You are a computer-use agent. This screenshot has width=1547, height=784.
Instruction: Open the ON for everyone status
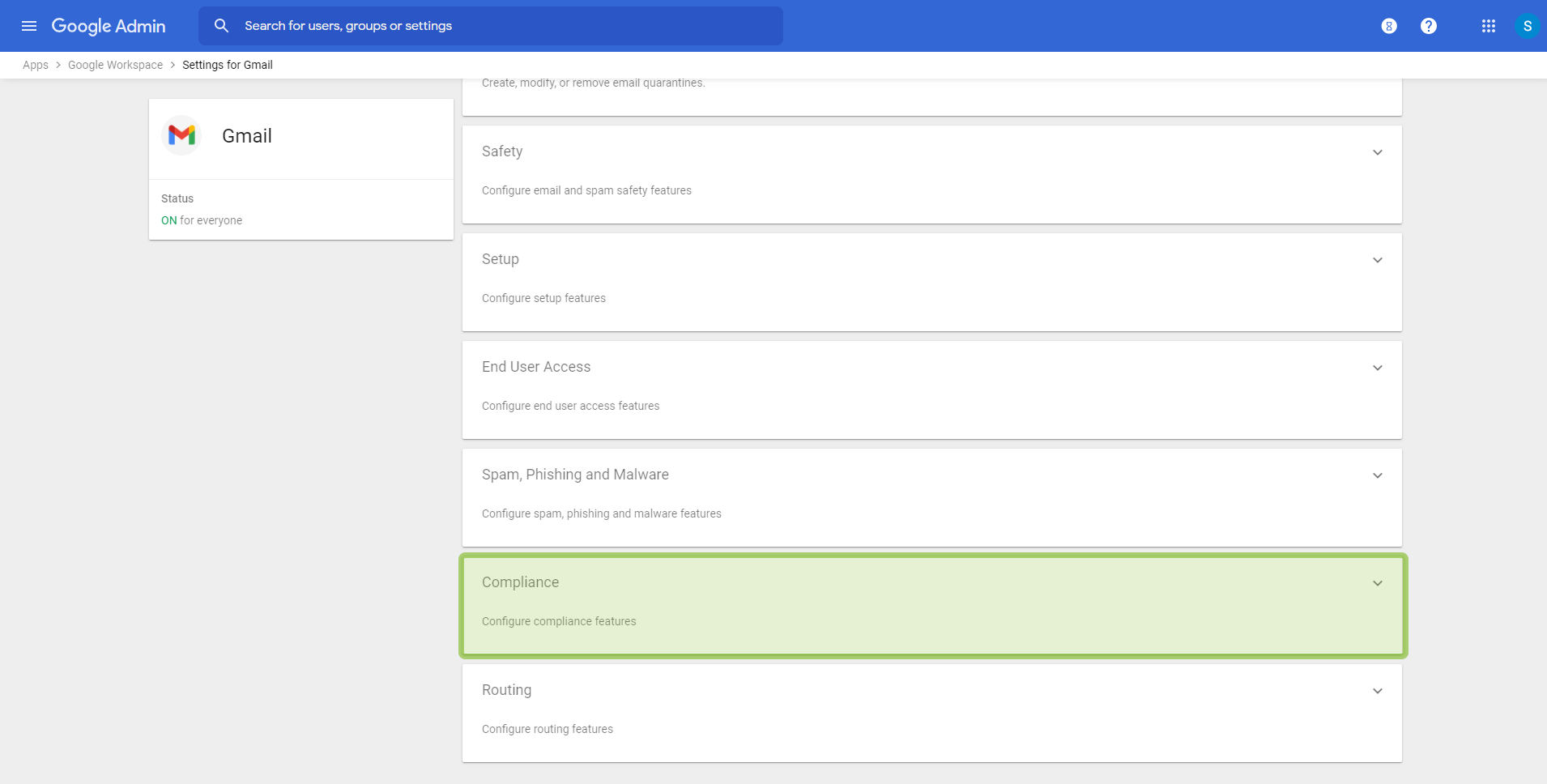click(202, 220)
